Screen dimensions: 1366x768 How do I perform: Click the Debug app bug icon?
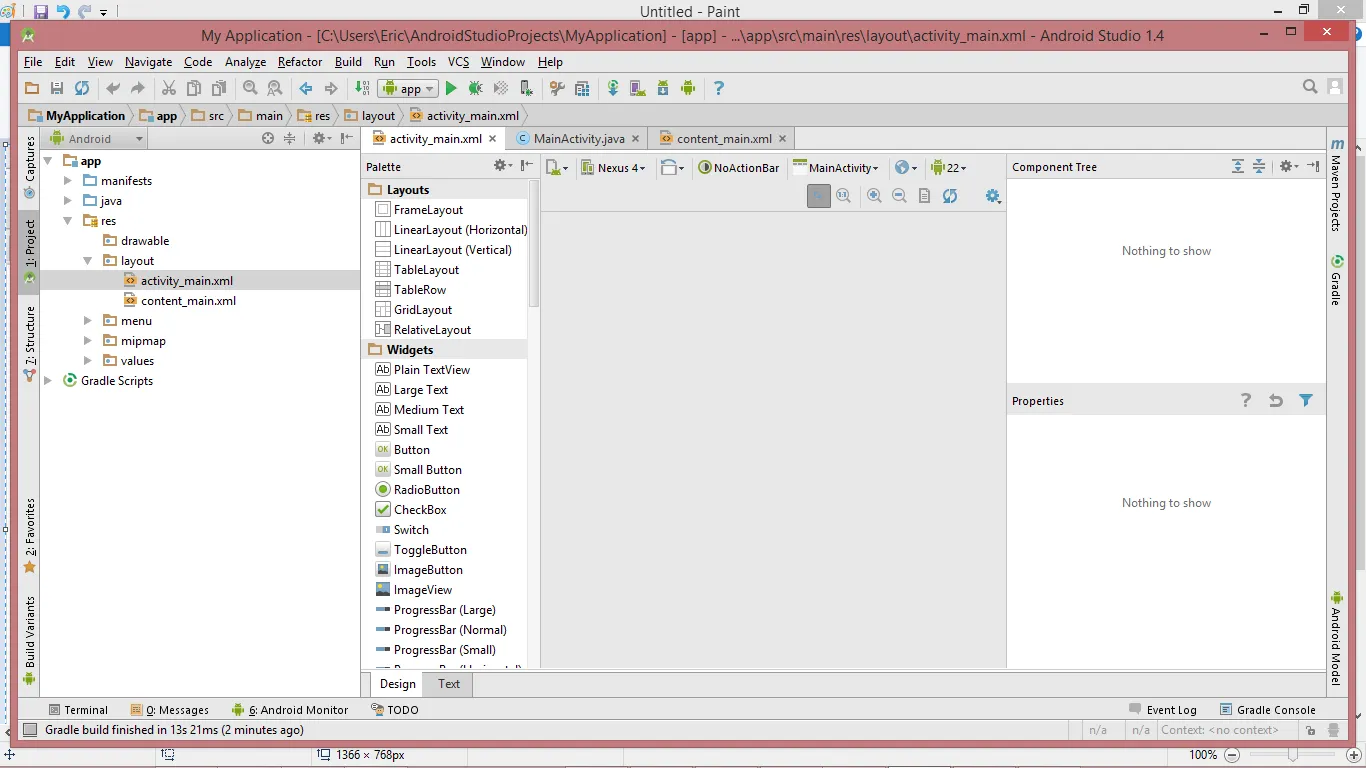pos(475,88)
